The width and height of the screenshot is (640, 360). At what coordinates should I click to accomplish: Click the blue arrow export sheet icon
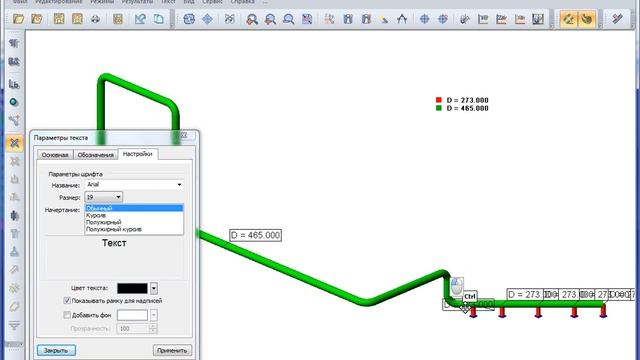(140, 19)
